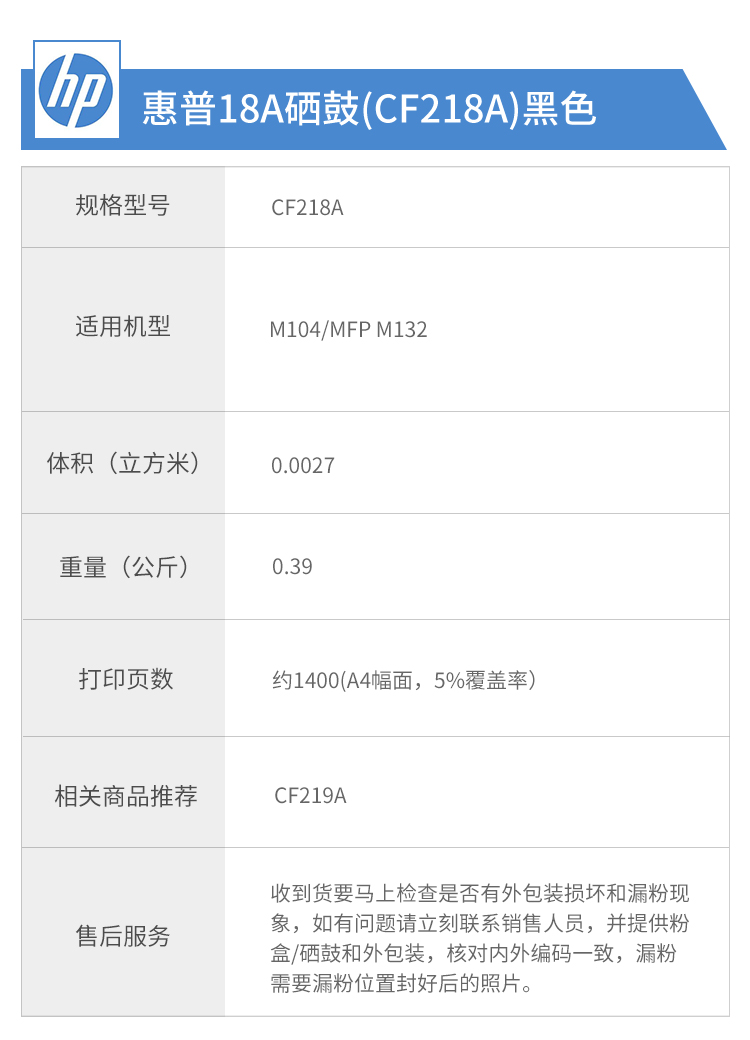Click the title 惠普18A硒鼓(CF218A)黑色
Image resolution: width=750 pixels, height=1040 pixels.
369,110
